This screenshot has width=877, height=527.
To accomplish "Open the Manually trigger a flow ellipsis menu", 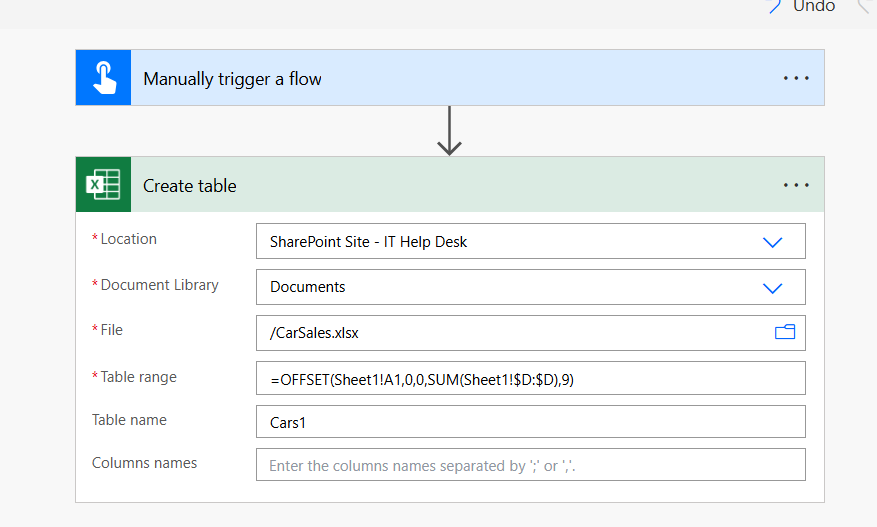I will coord(796,78).
